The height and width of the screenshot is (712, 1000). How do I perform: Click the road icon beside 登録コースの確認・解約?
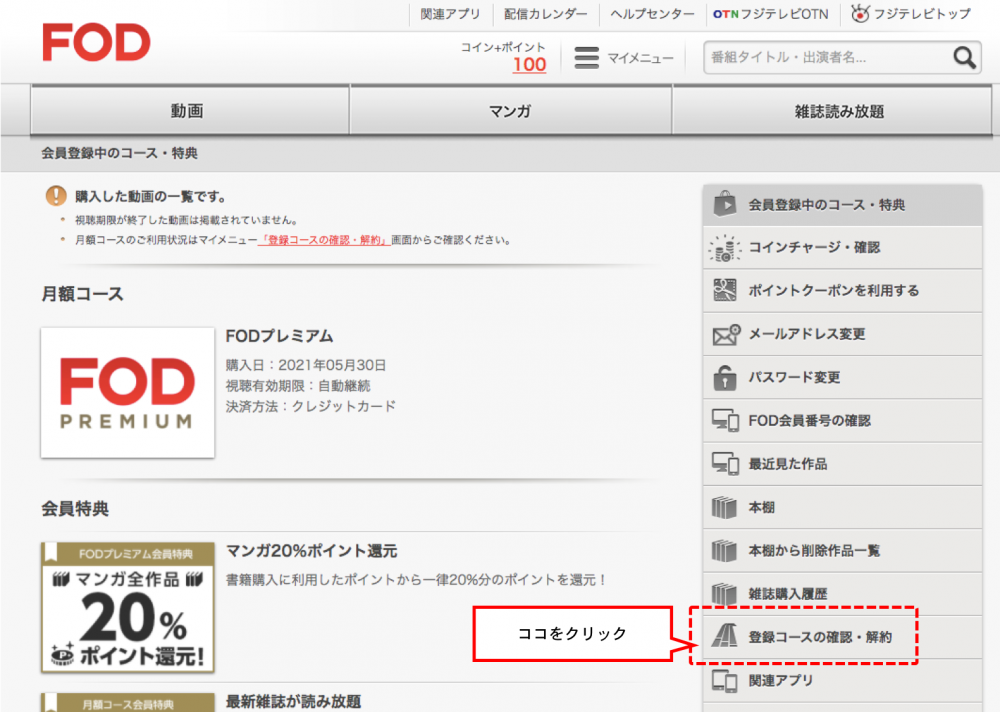coord(724,636)
